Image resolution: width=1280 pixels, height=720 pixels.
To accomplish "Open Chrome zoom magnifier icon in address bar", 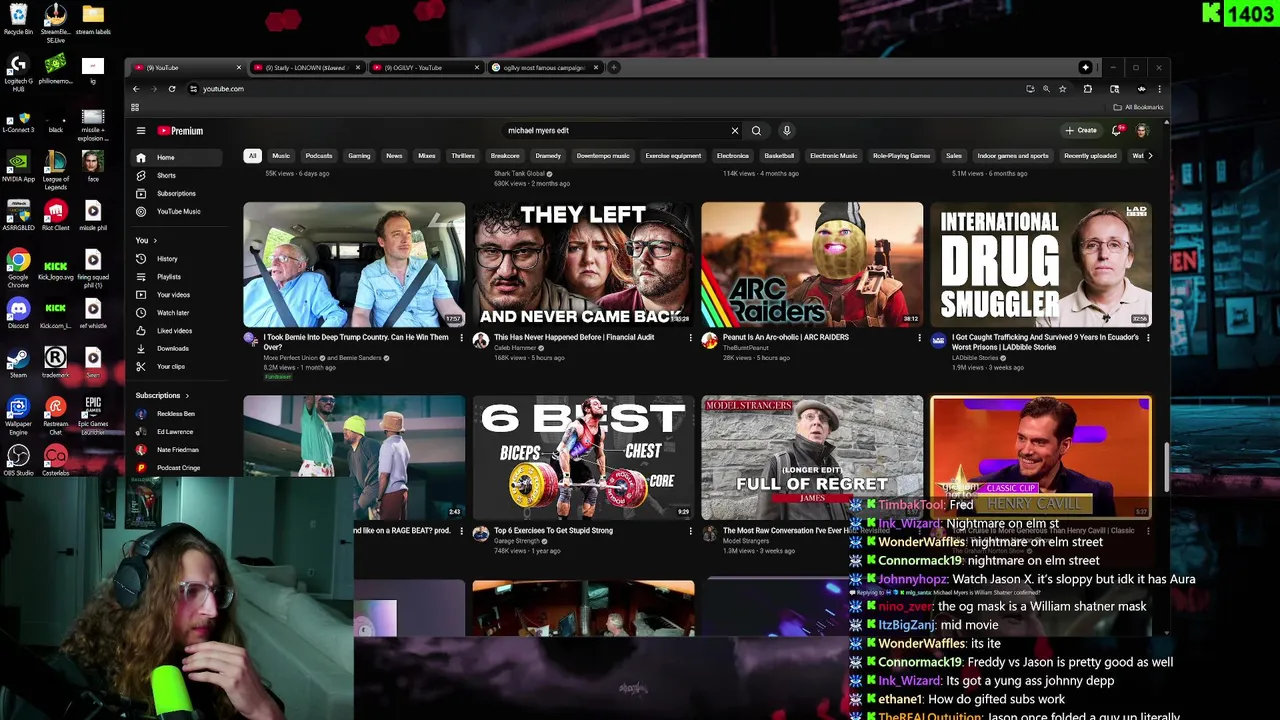I will click(x=1046, y=89).
